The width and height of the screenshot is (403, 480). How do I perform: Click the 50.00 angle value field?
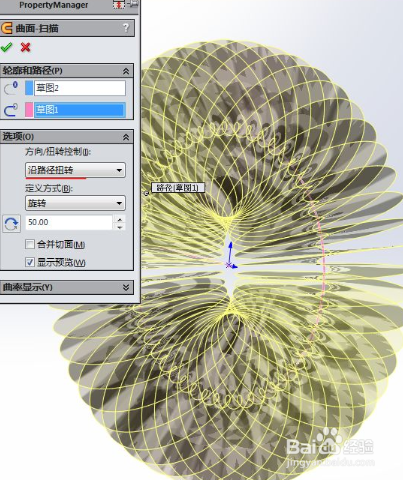pos(69,222)
